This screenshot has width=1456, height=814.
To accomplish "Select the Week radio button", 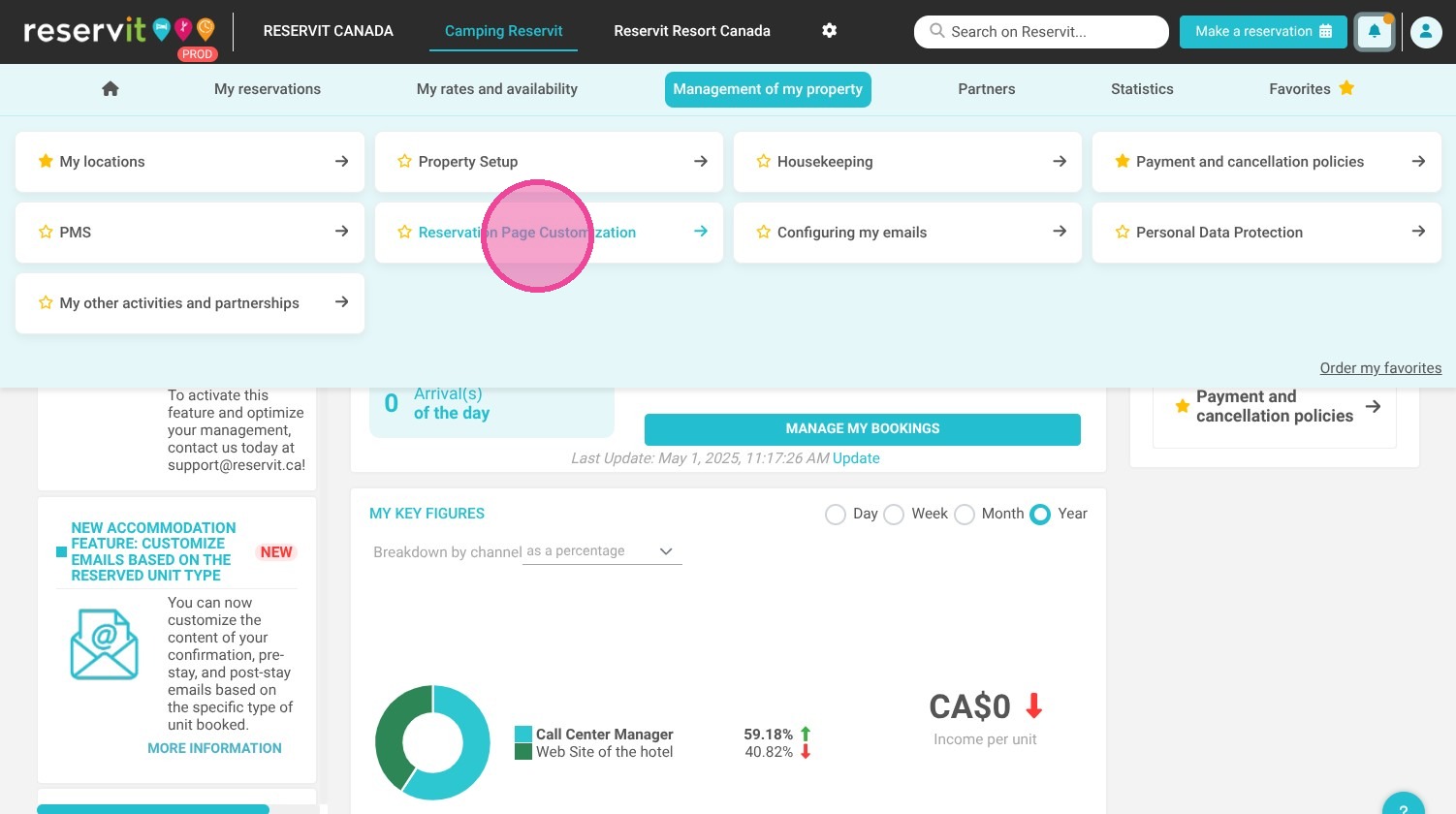I will 894,515.
